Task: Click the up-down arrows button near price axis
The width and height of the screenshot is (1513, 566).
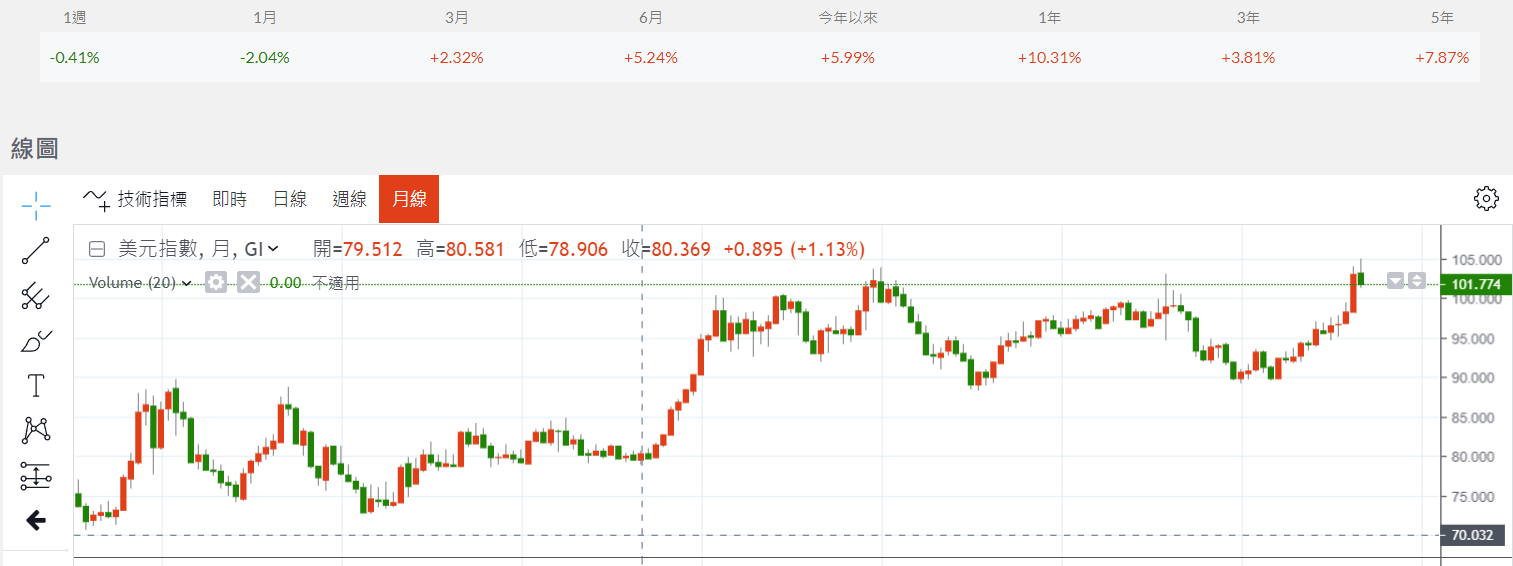Action: pyautogui.click(x=1417, y=281)
